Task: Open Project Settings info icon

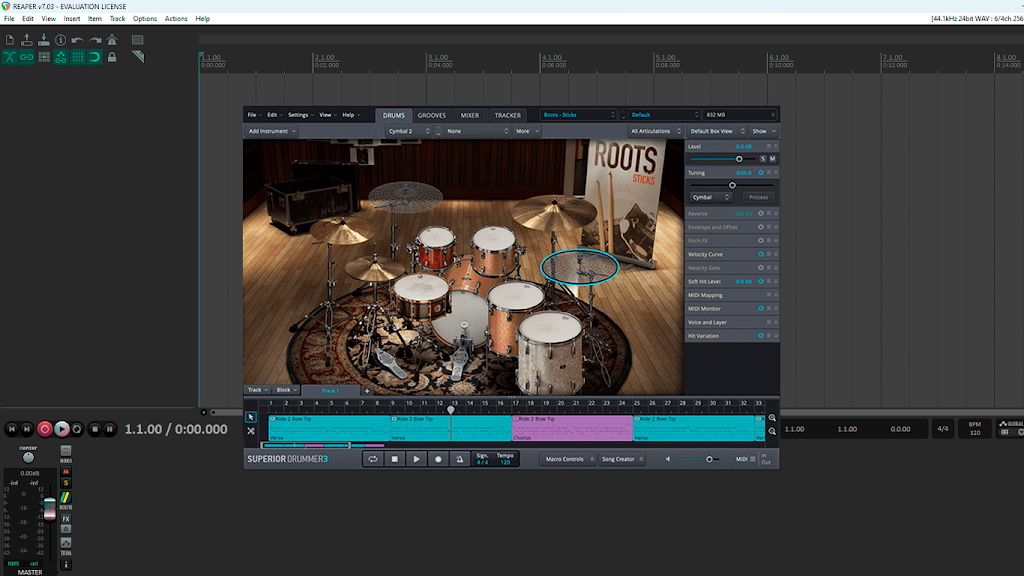Action: [x=61, y=40]
